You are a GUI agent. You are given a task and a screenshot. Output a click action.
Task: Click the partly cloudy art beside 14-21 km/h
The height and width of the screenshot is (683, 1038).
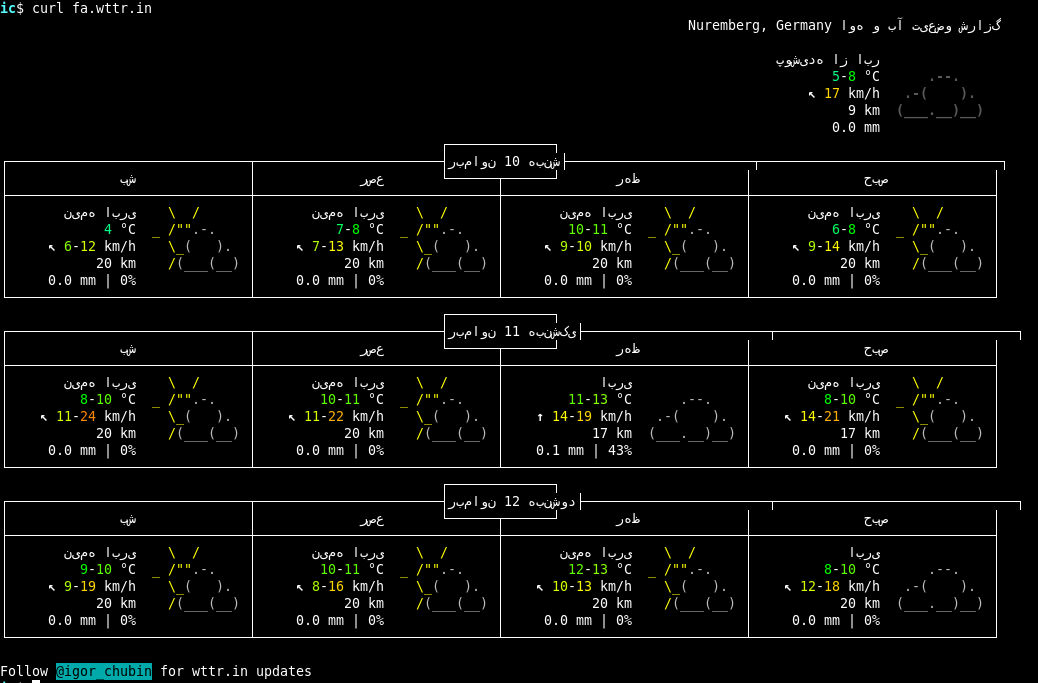939,408
